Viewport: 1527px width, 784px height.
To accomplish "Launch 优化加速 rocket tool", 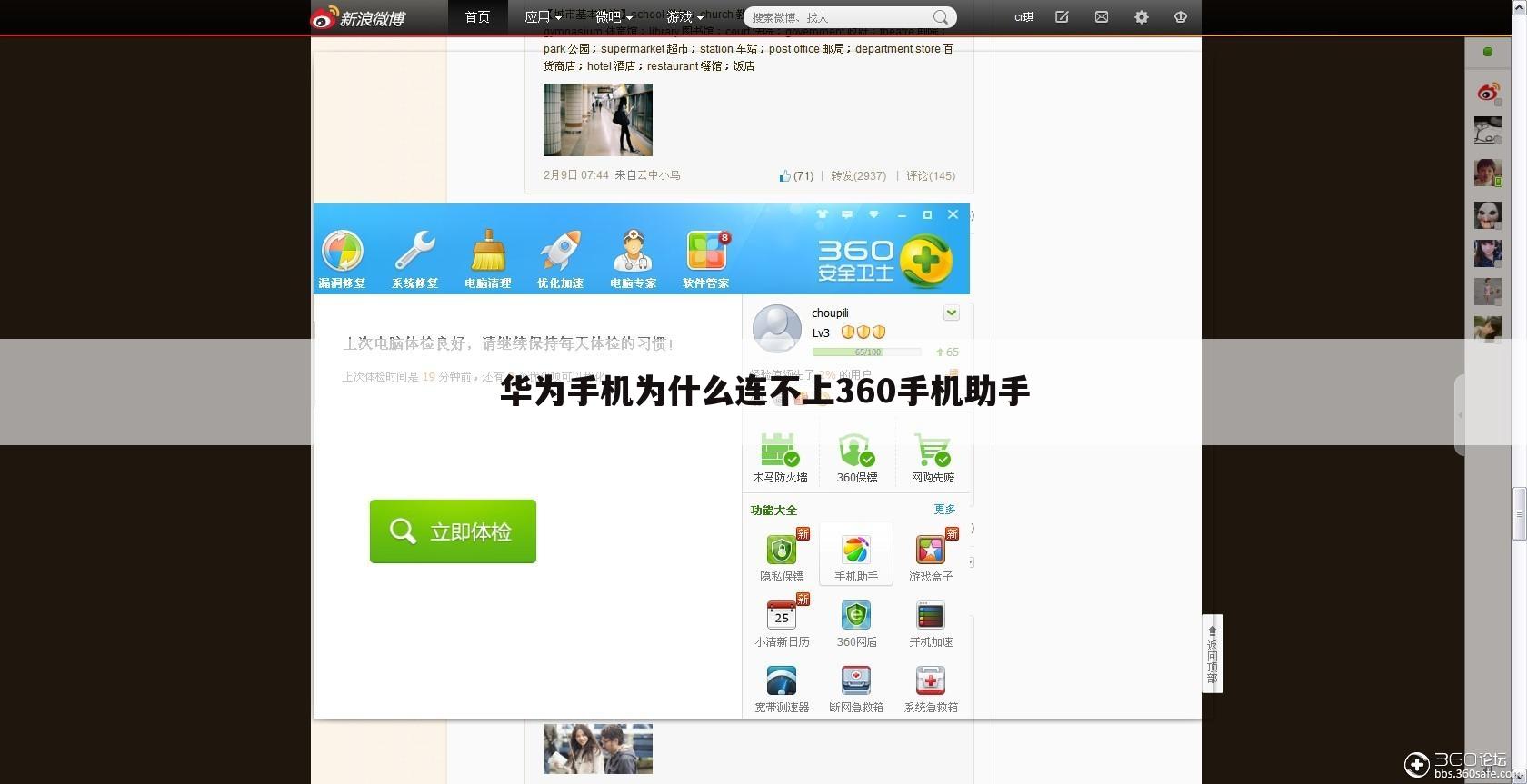I will tap(560, 259).
